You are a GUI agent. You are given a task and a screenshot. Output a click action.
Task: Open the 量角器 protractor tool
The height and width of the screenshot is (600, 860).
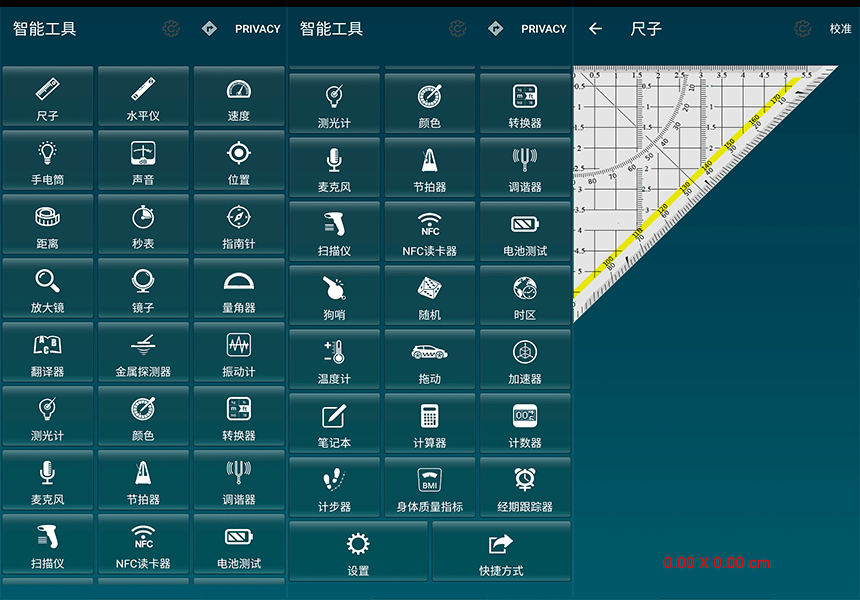point(238,289)
